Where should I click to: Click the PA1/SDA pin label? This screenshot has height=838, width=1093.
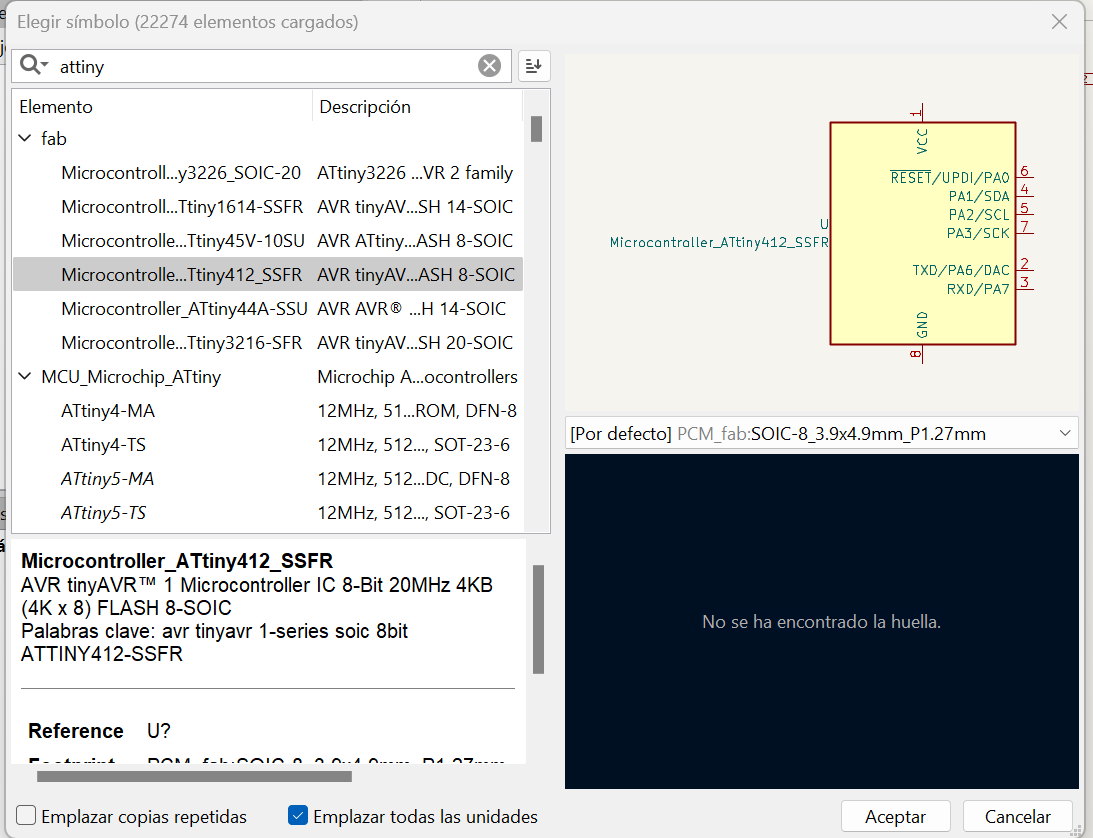click(979, 196)
